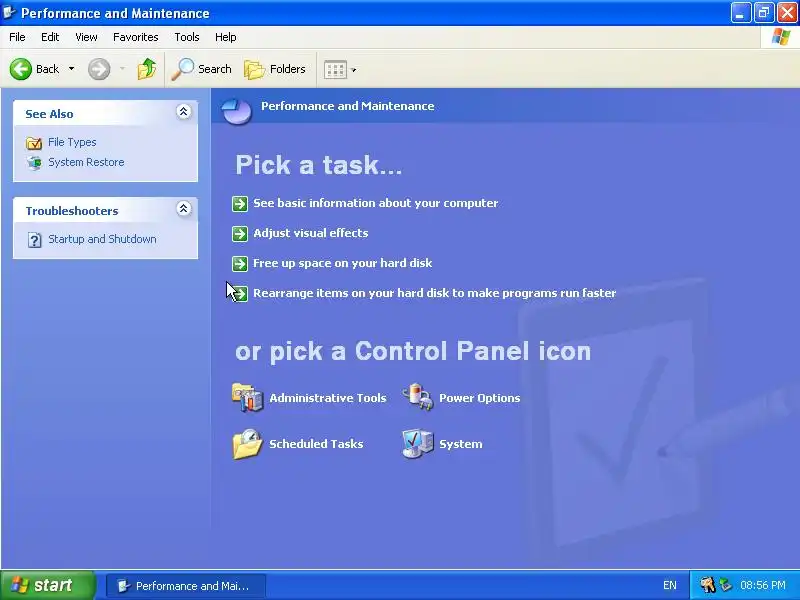Open the View menu

[x=86, y=37]
